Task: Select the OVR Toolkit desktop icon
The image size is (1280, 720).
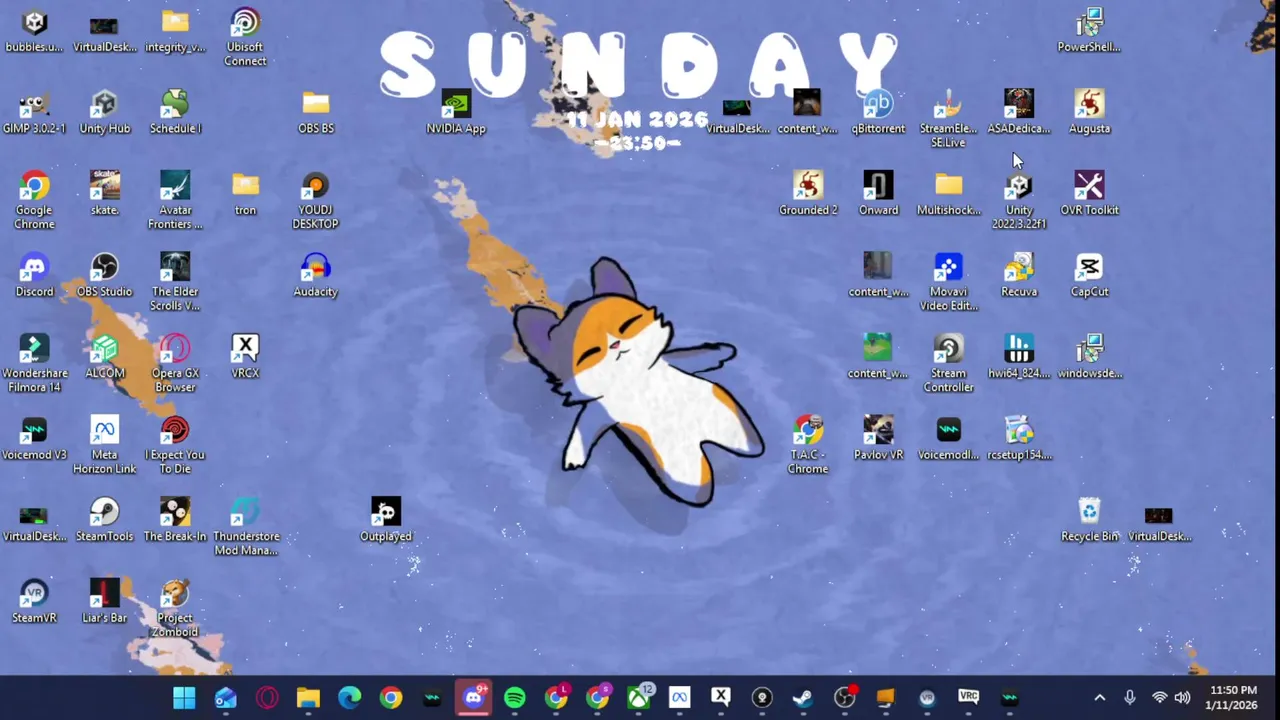Action: click(x=1089, y=193)
